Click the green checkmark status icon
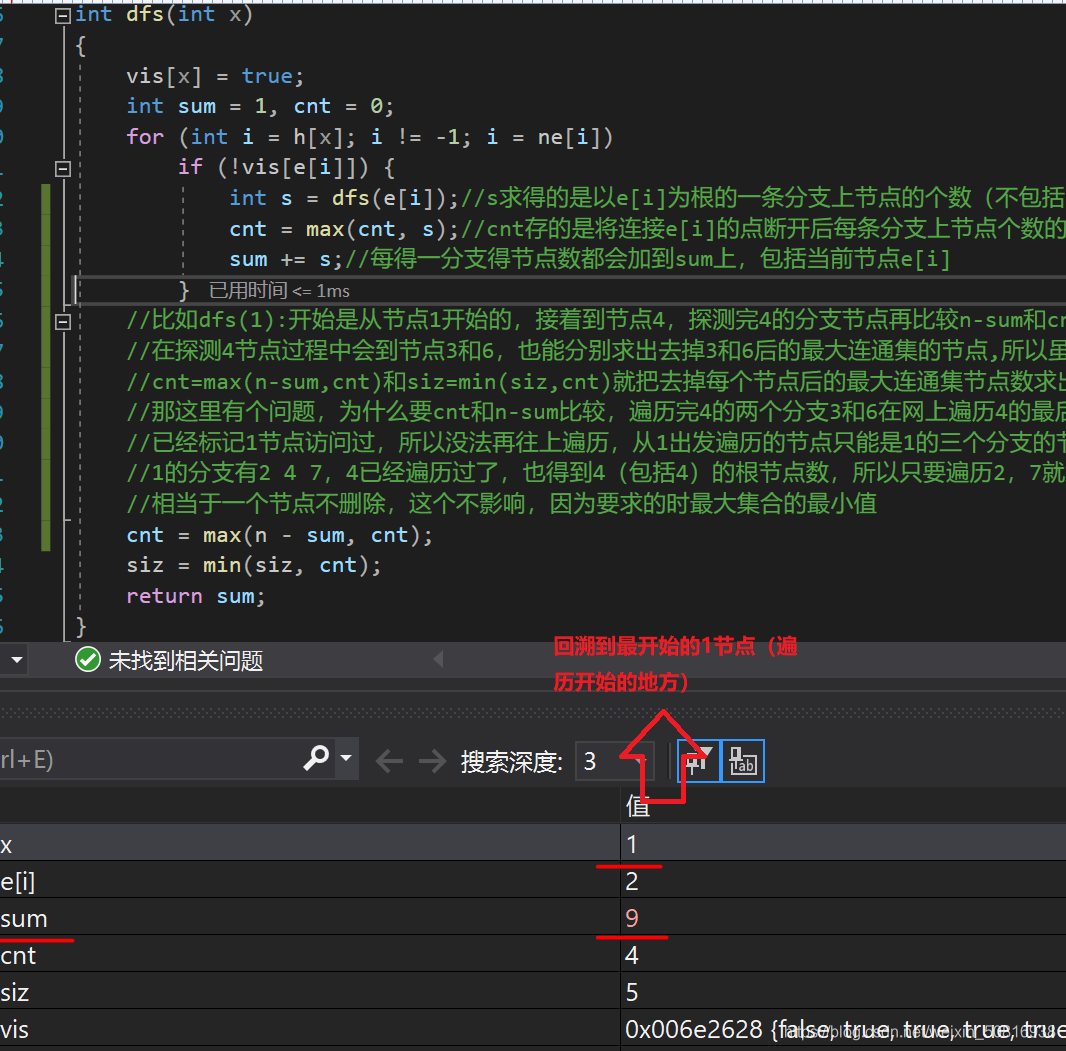Image resolution: width=1066 pixels, height=1051 pixels. 88,659
